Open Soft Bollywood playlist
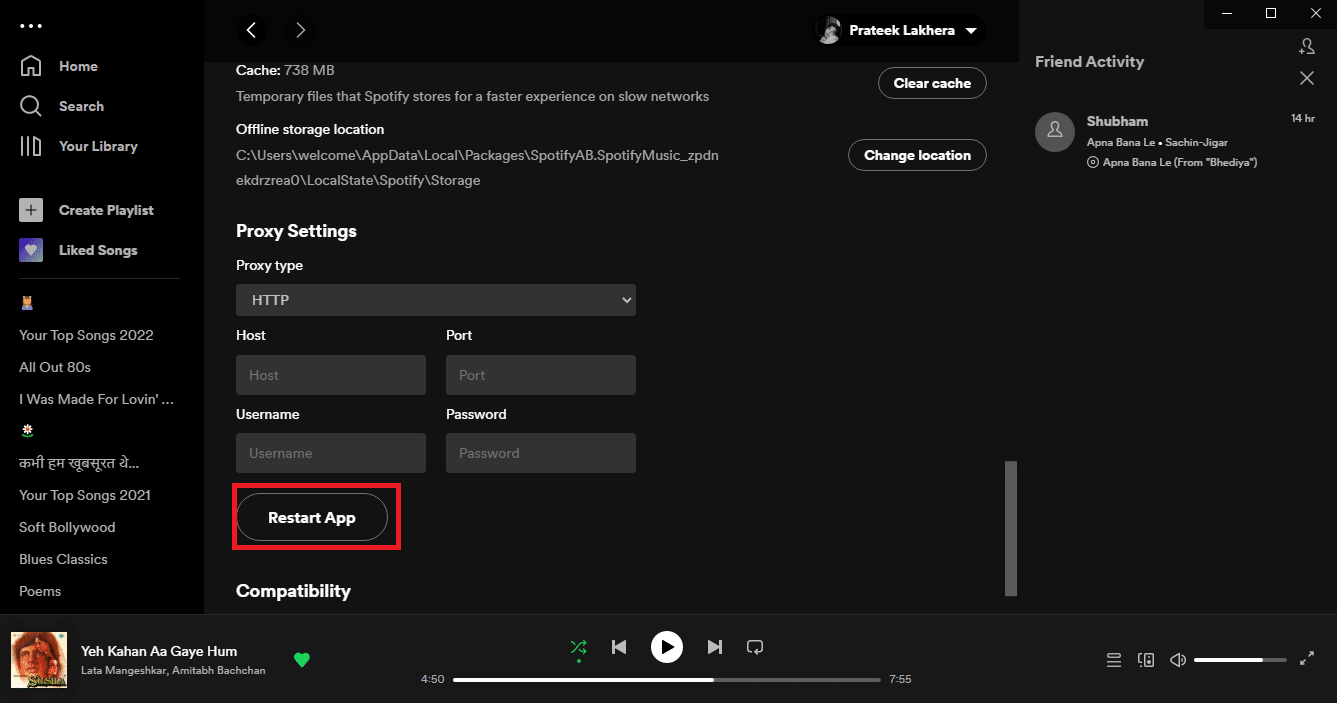 point(67,527)
